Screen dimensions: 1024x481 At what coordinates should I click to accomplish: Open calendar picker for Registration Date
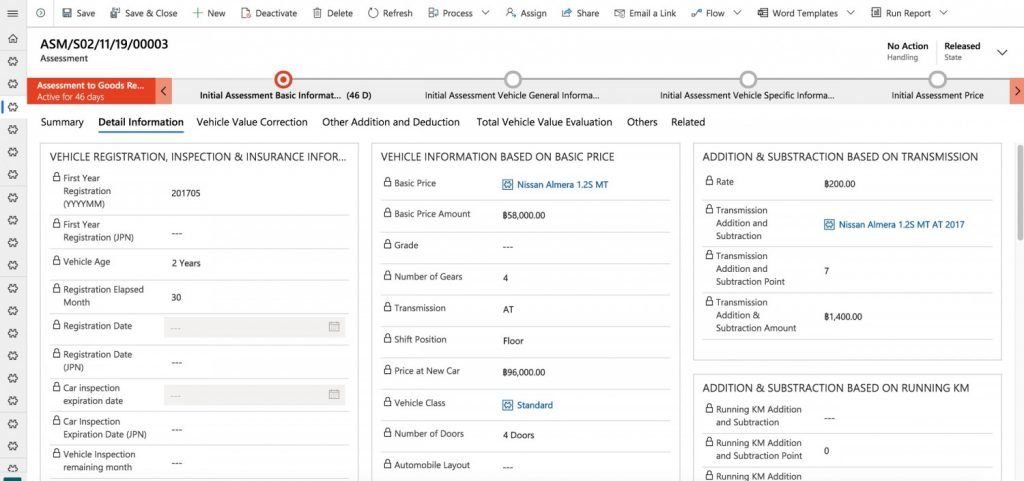coord(334,326)
